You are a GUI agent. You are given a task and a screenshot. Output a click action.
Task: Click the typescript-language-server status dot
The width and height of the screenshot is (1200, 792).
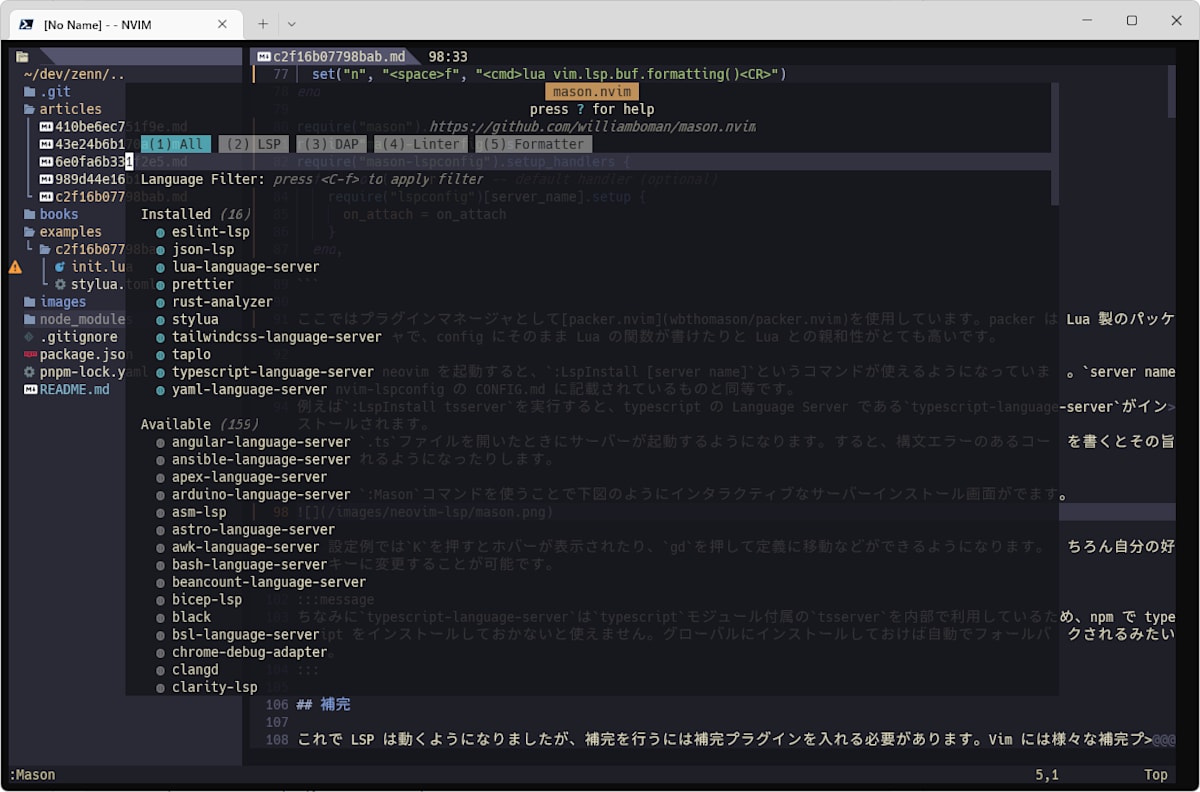pos(161,372)
